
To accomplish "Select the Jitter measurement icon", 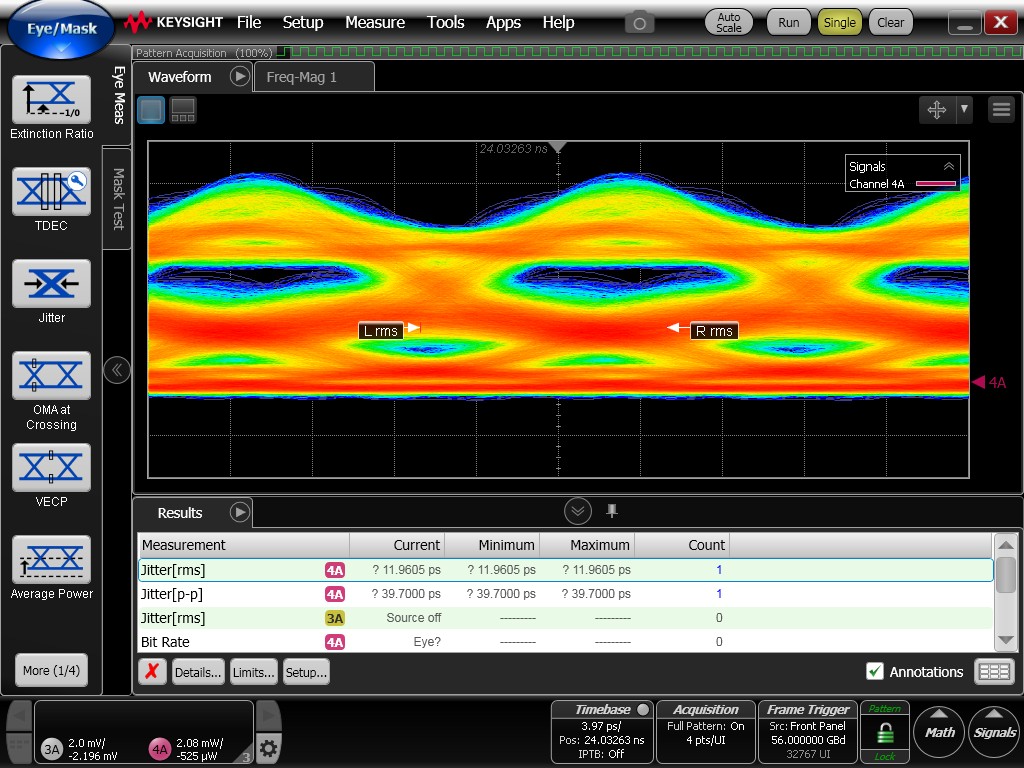I will [x=51, y=284].
